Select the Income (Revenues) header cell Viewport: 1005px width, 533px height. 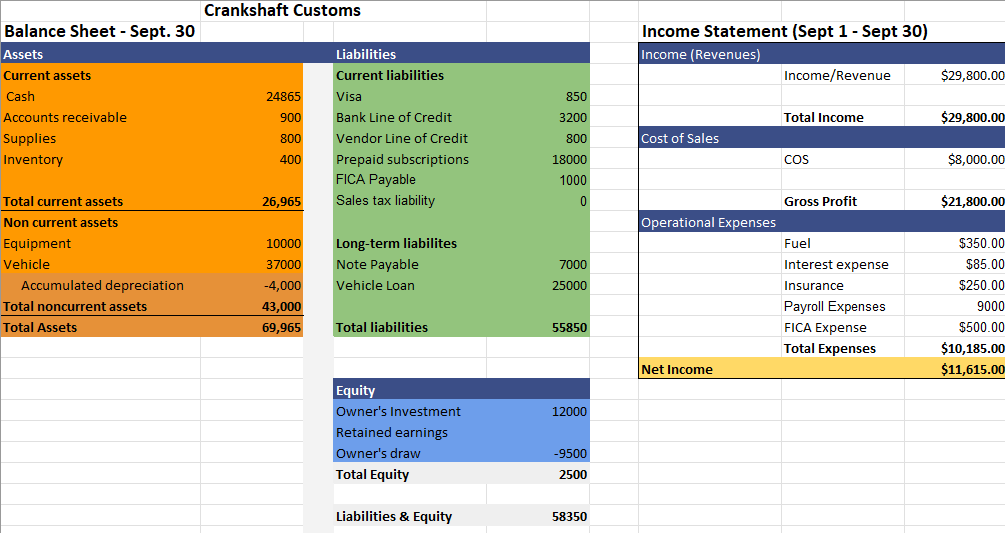701,54
